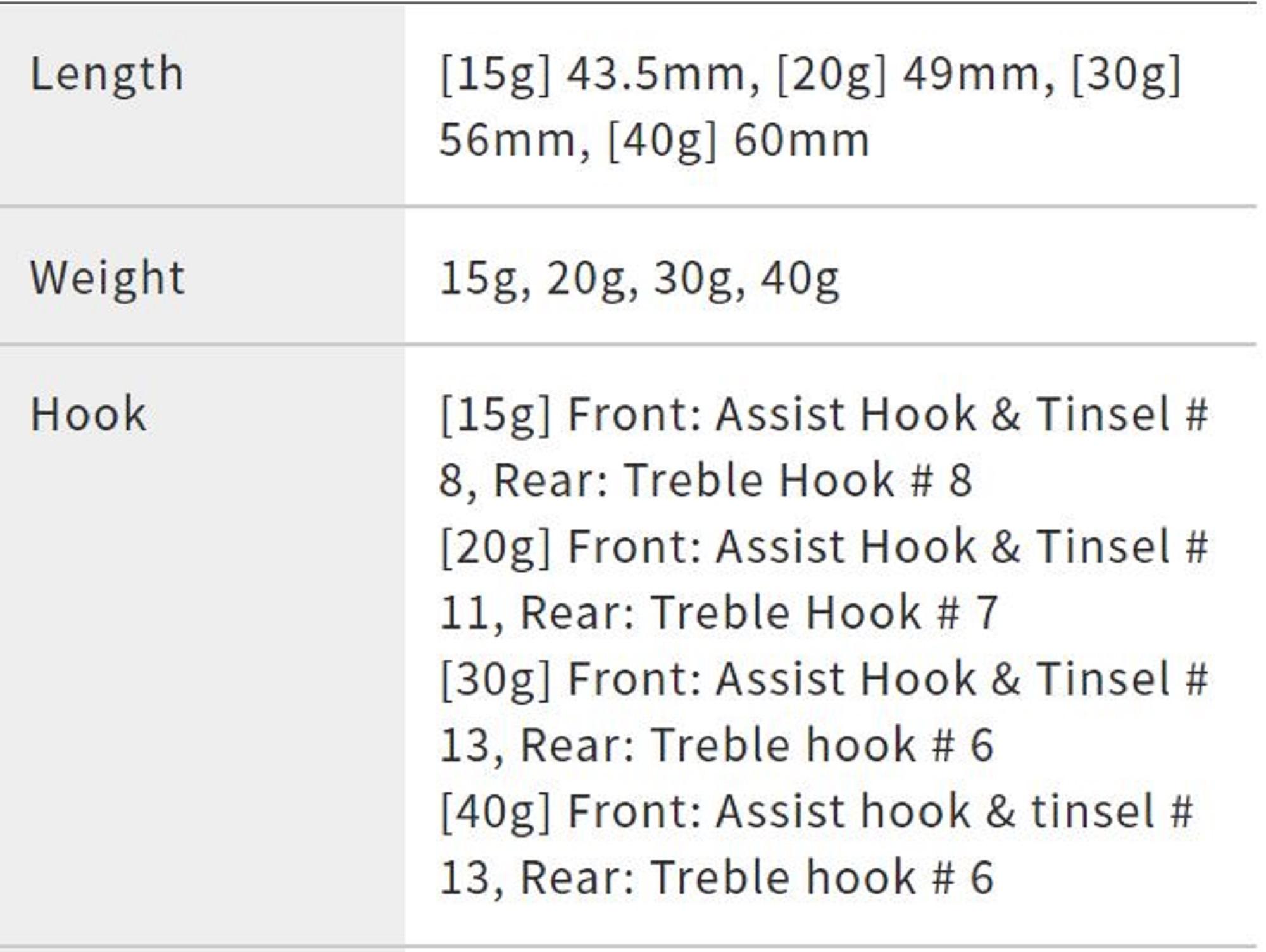The image size is (1266, 952).
Task: Click the Length row label
Action: [x=107, y=75]
